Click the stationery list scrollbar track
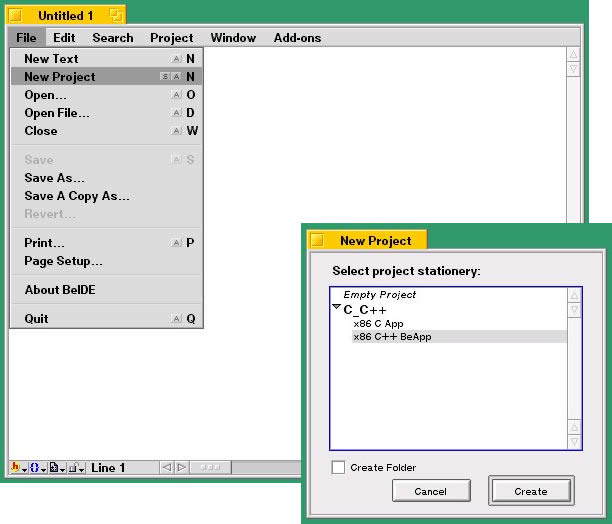The height and width of the screenshot is (524, 612). [x=574, y=369]
